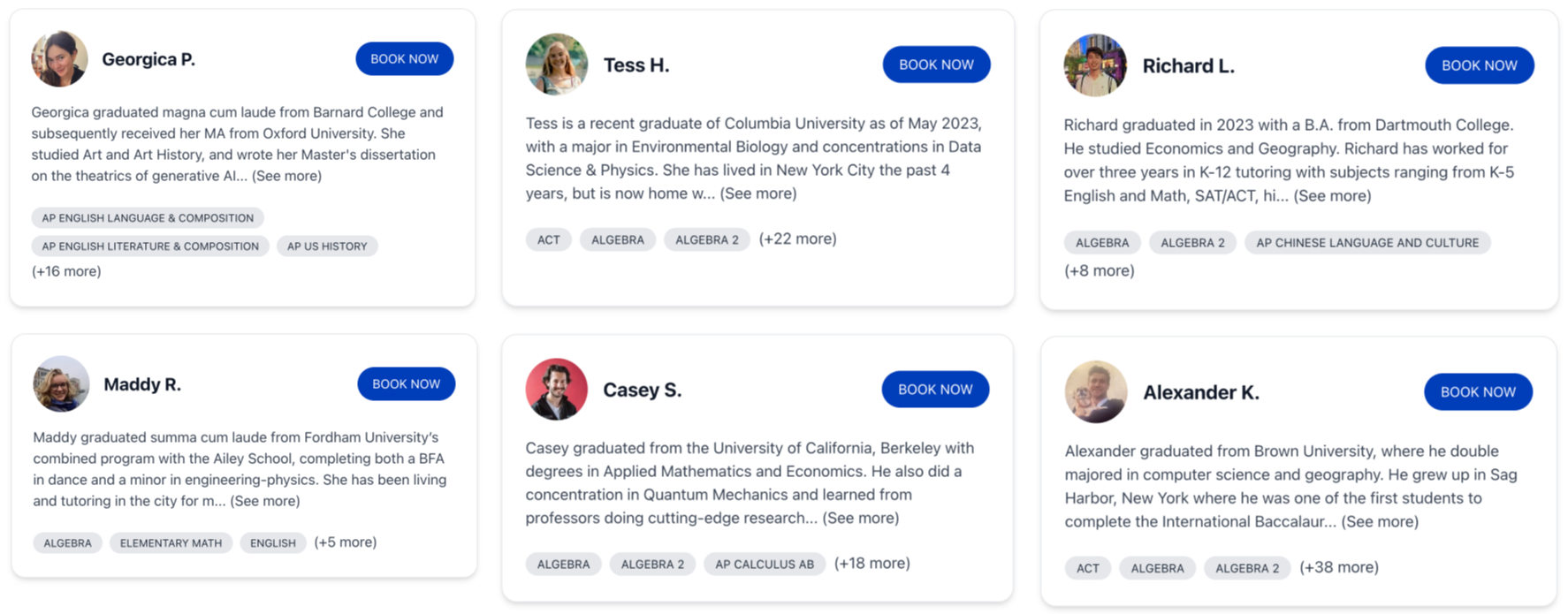The height and width of the screenshot is (614, 1568).
Task: Book a session with Georgica P.
Action: coord(404,59)
